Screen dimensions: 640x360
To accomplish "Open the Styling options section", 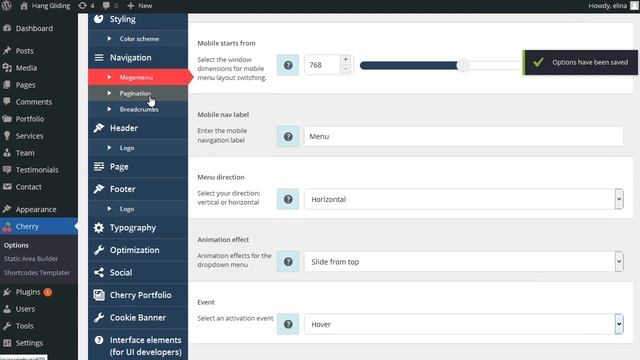I will tap(138, 20).
